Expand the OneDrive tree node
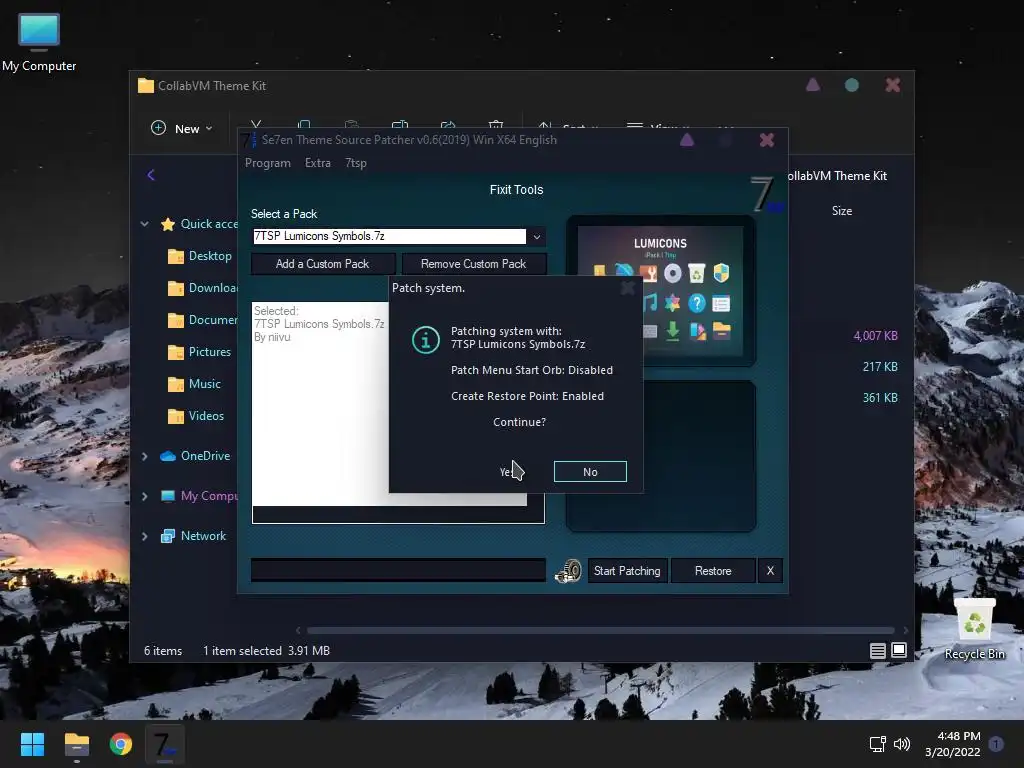 [x=144, y=456]
